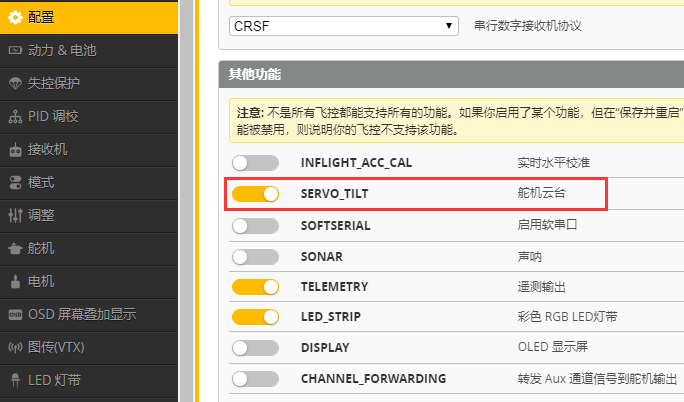This screenshot has height=402, width=684.
Task: Enable the SOFTSERIAL toggle
Action: coord(255,225)
